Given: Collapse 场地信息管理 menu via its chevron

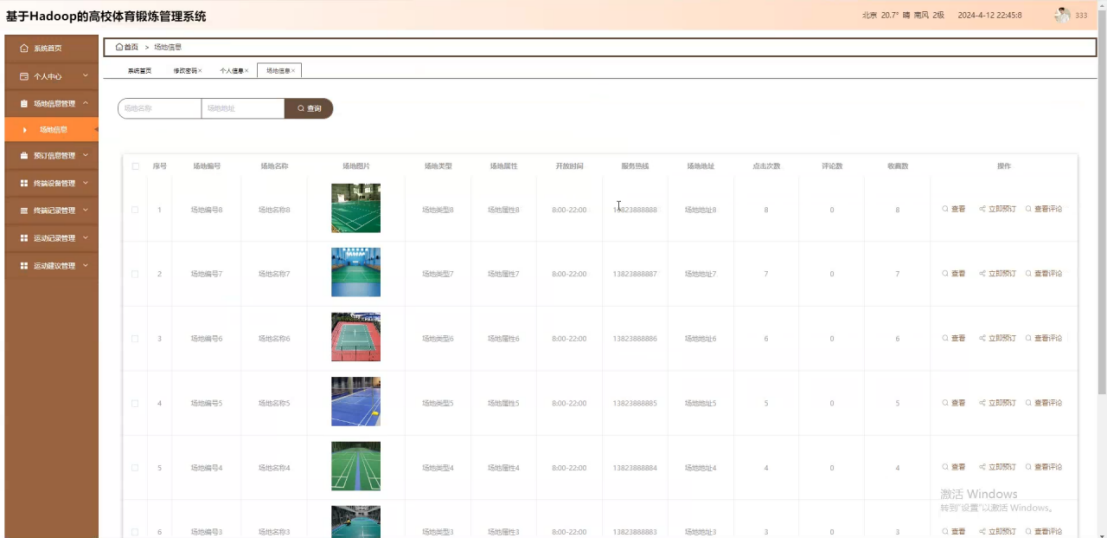Looking at the screenshot, I should point(86,103).
